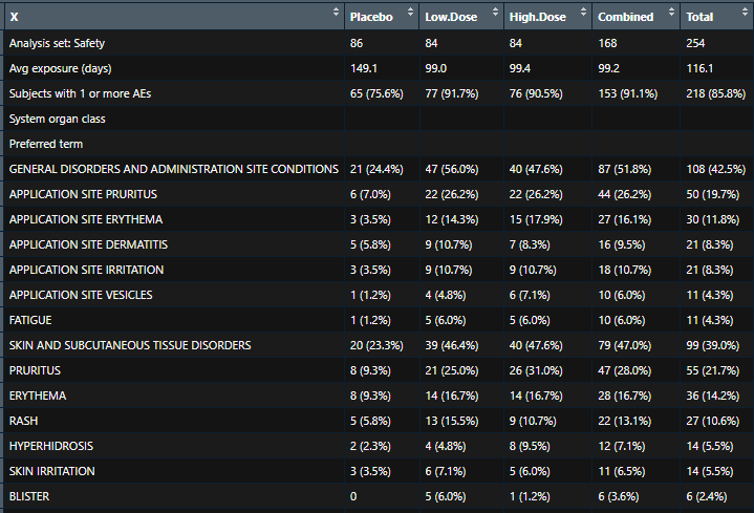This screenshot has width=754, height=513.
Task: Click the 'SKIN AND SUBCUTANEOUS TISSUE DISORDERS' row
Action: [x=130, y=345]
